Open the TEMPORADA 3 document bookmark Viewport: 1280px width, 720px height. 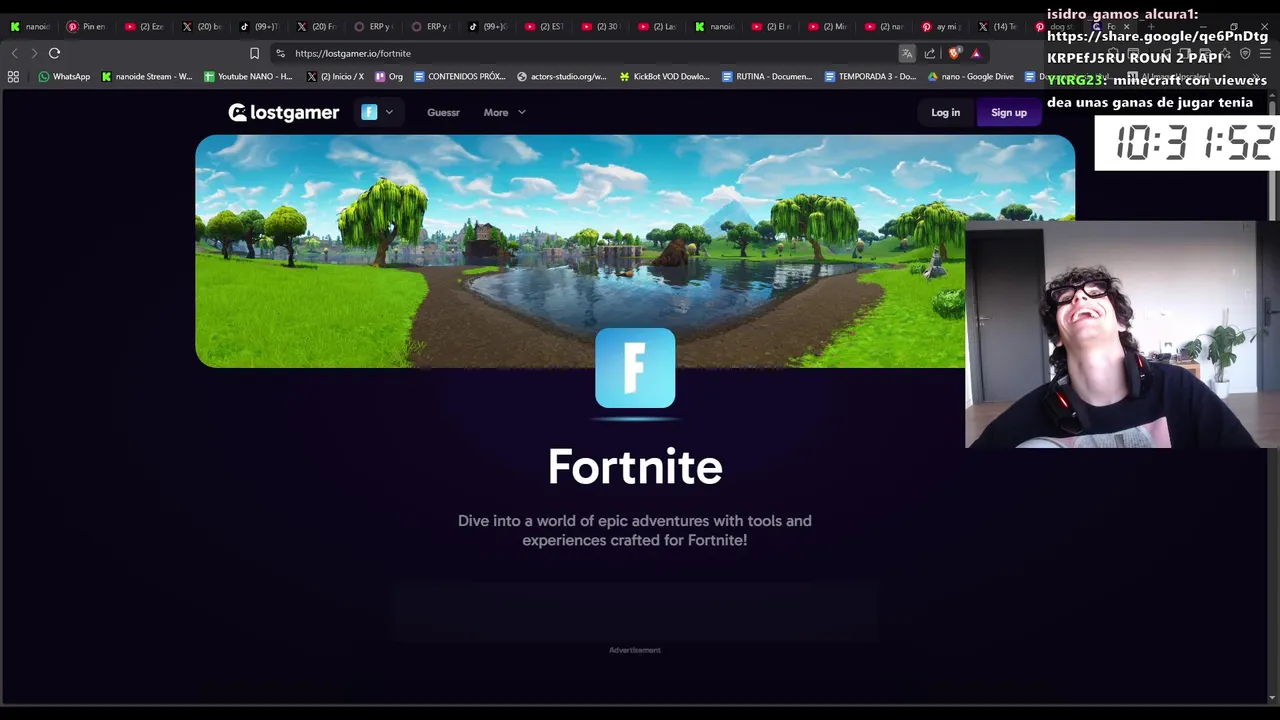tap(870, 76)
